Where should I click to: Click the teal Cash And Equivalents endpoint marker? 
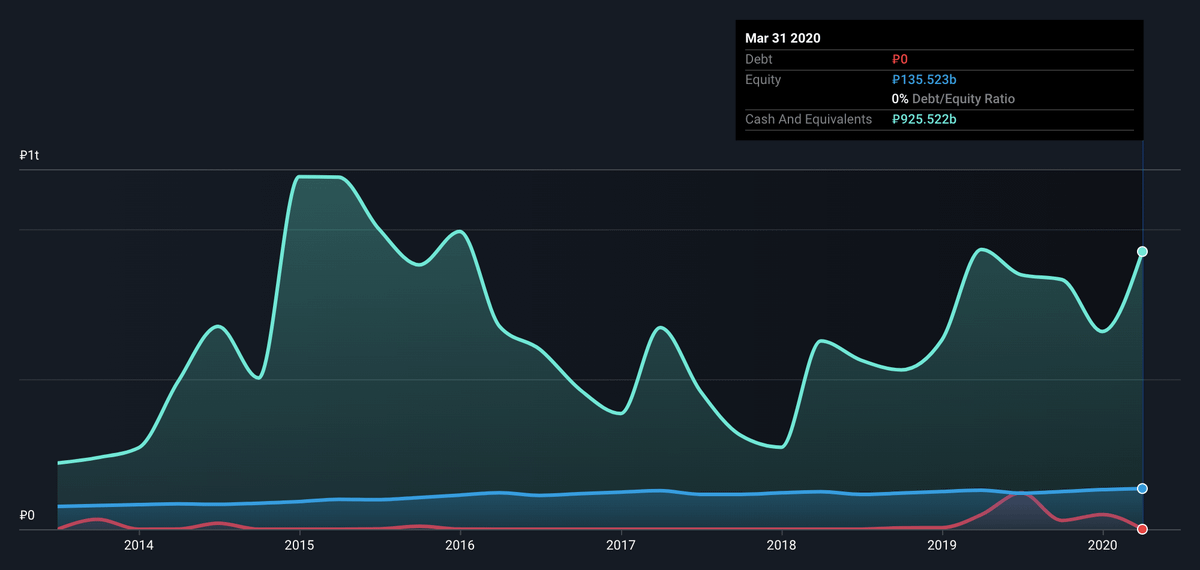[1142, 251]
